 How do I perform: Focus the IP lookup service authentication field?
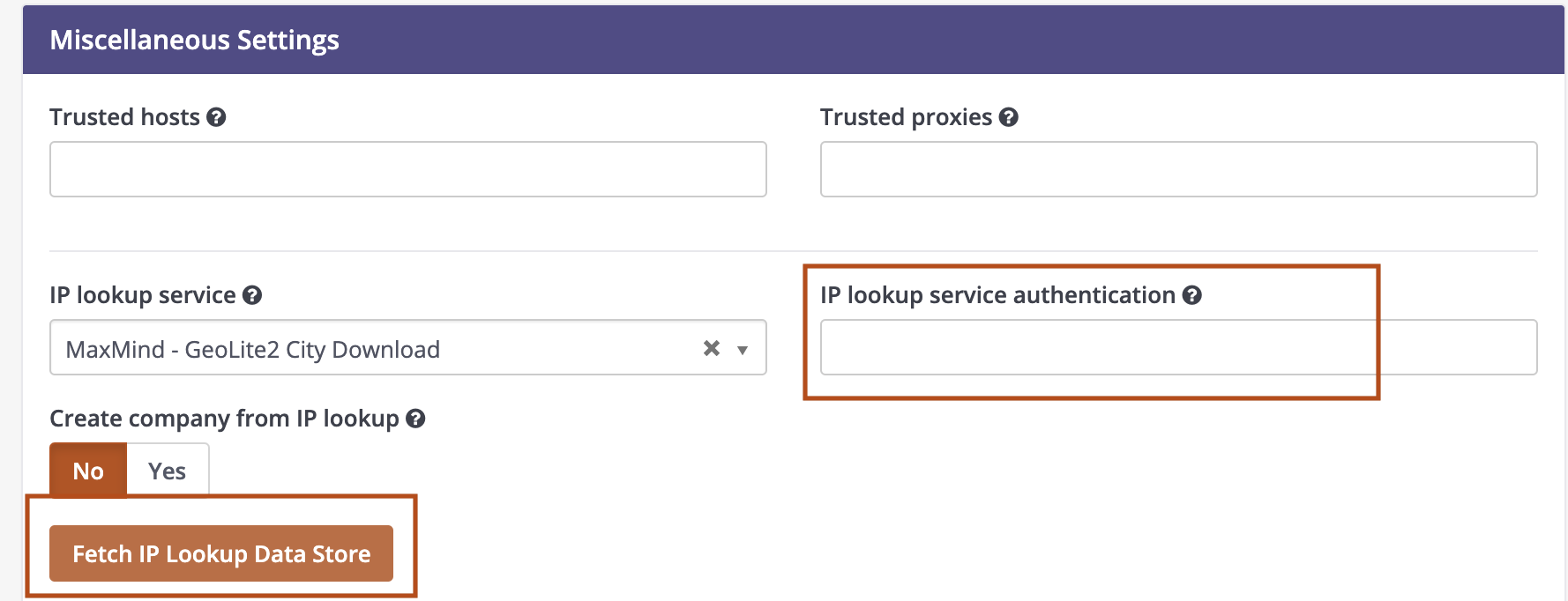tap(1178, 347)
